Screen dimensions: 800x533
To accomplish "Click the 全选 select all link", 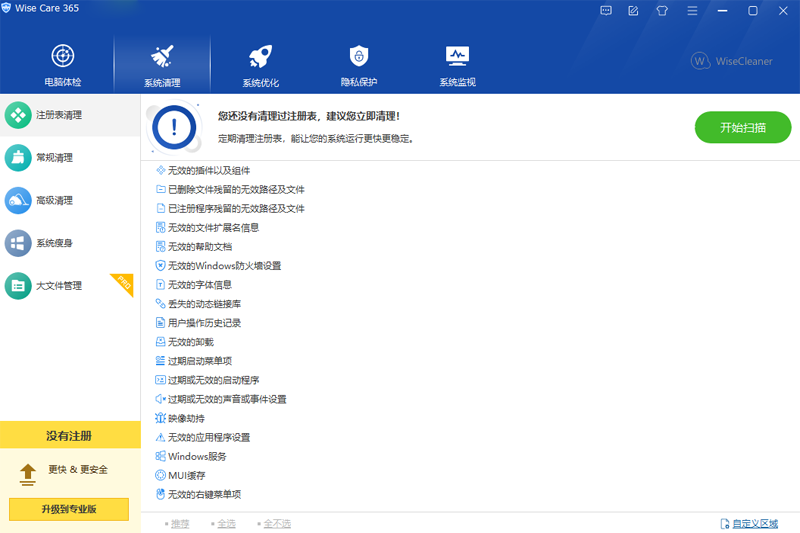I will [x=225, y=523].
